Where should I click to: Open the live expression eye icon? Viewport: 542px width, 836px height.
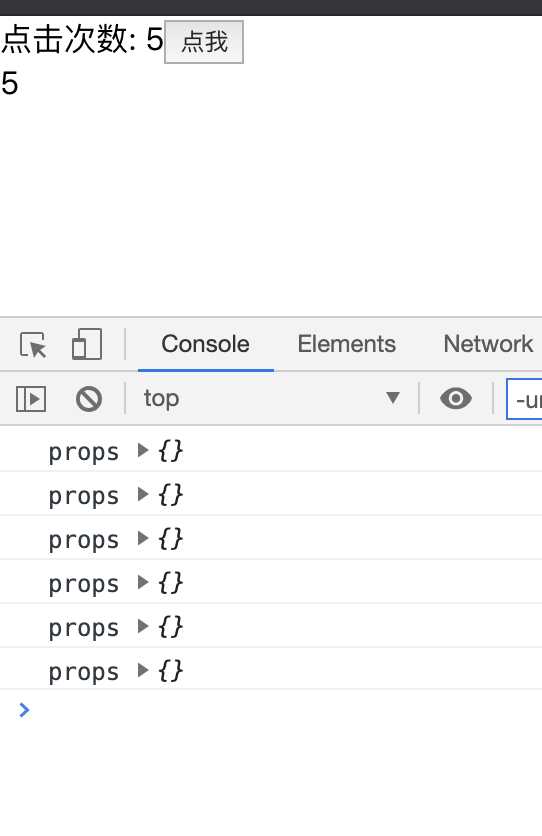[x=456, y=398]
